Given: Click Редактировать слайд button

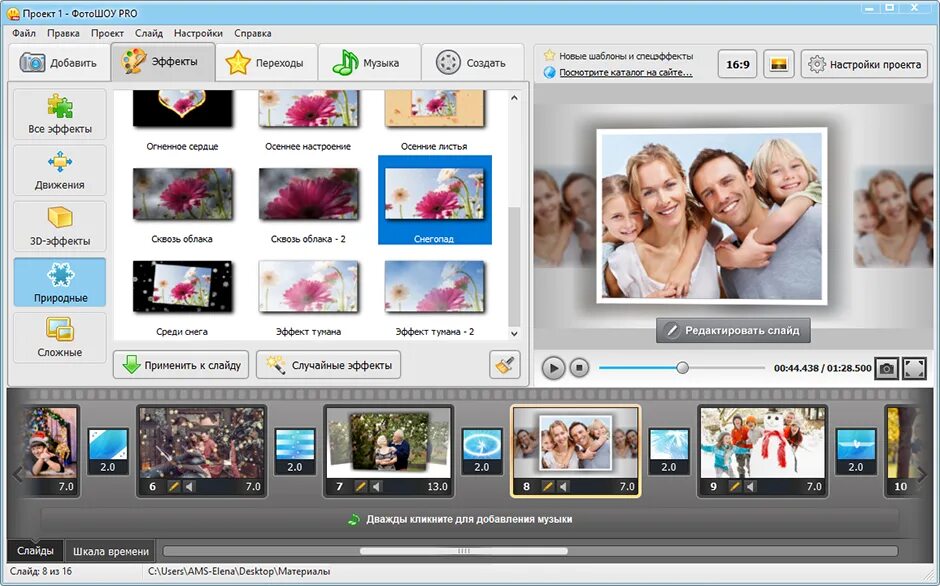Looking at the screenshot, I should tap(733, 330).
